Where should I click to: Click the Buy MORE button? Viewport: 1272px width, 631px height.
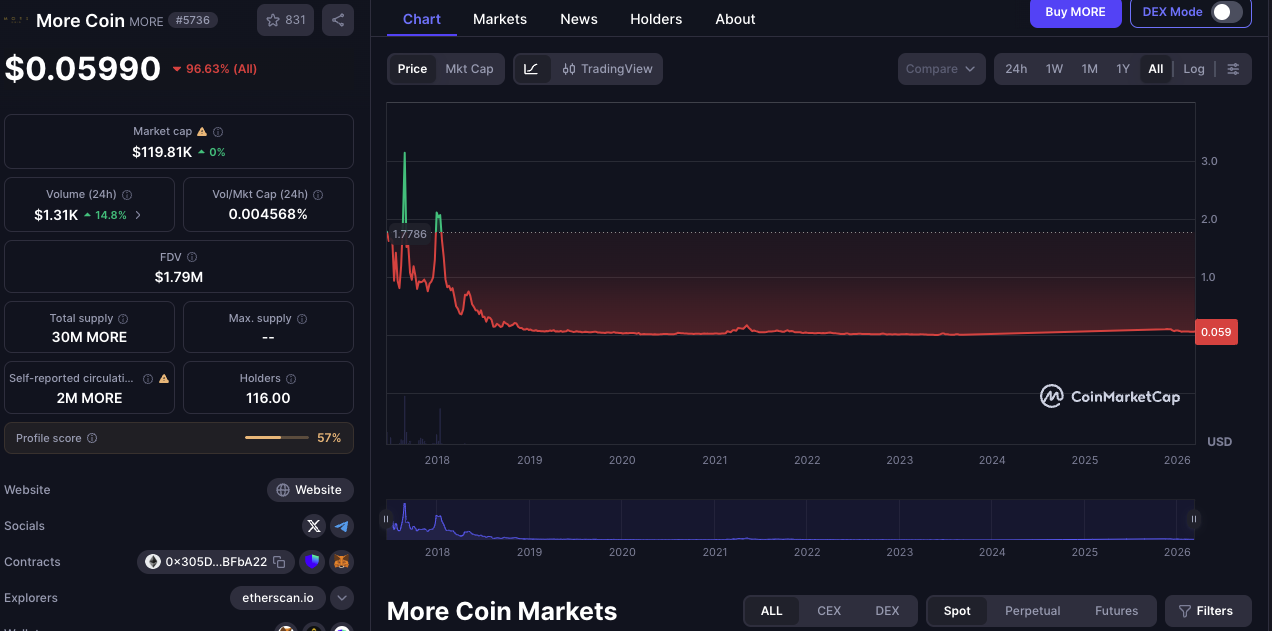(1075, 14)
